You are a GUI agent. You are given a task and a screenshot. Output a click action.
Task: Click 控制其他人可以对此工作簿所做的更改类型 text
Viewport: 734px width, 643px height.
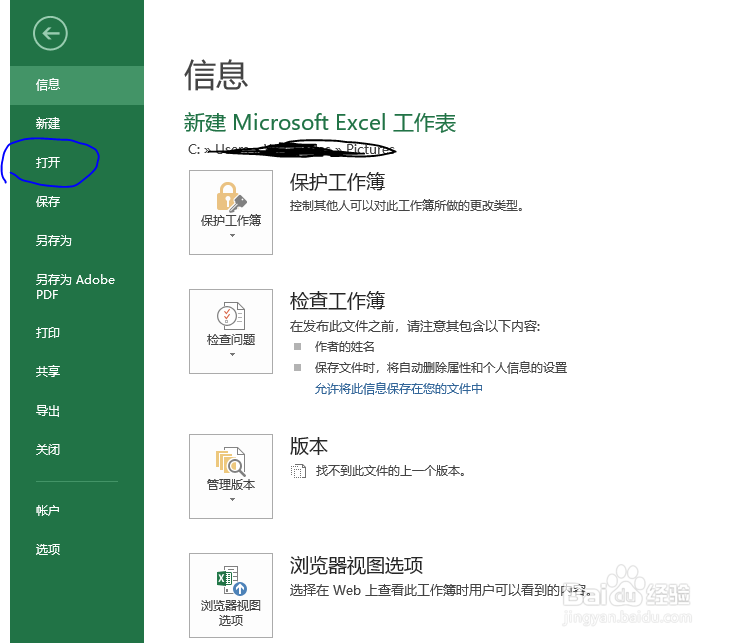coord(406,205)
